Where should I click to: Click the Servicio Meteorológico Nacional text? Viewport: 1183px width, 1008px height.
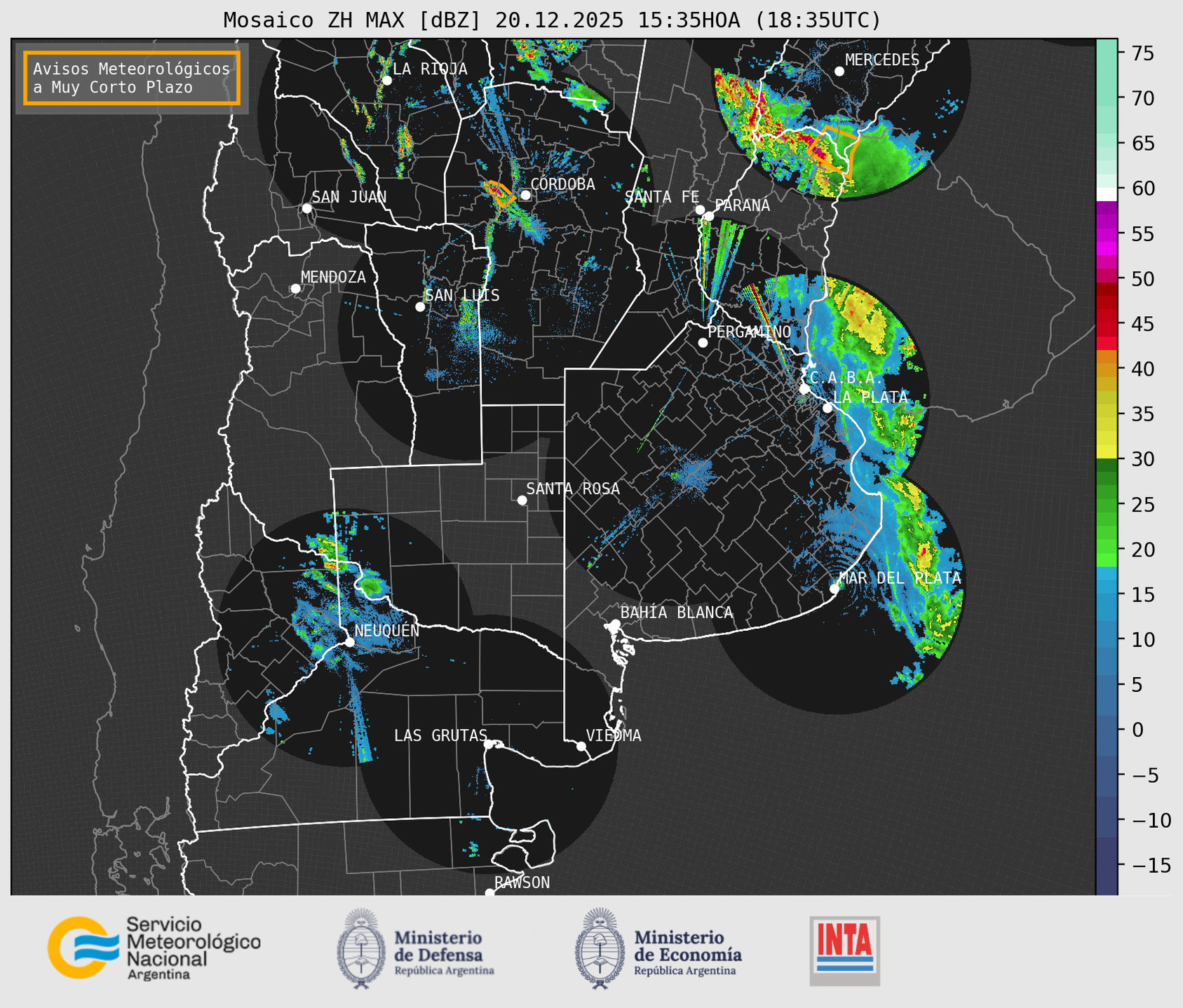pos(193,948)
